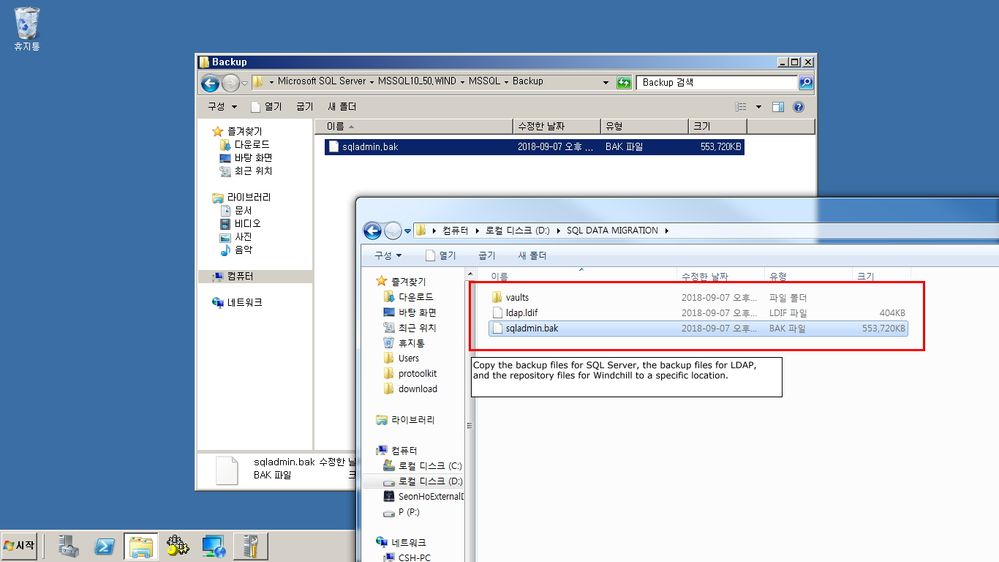Go back in the Backup window
This screenshot has height=562, width=999.
[x=210, y=83]
